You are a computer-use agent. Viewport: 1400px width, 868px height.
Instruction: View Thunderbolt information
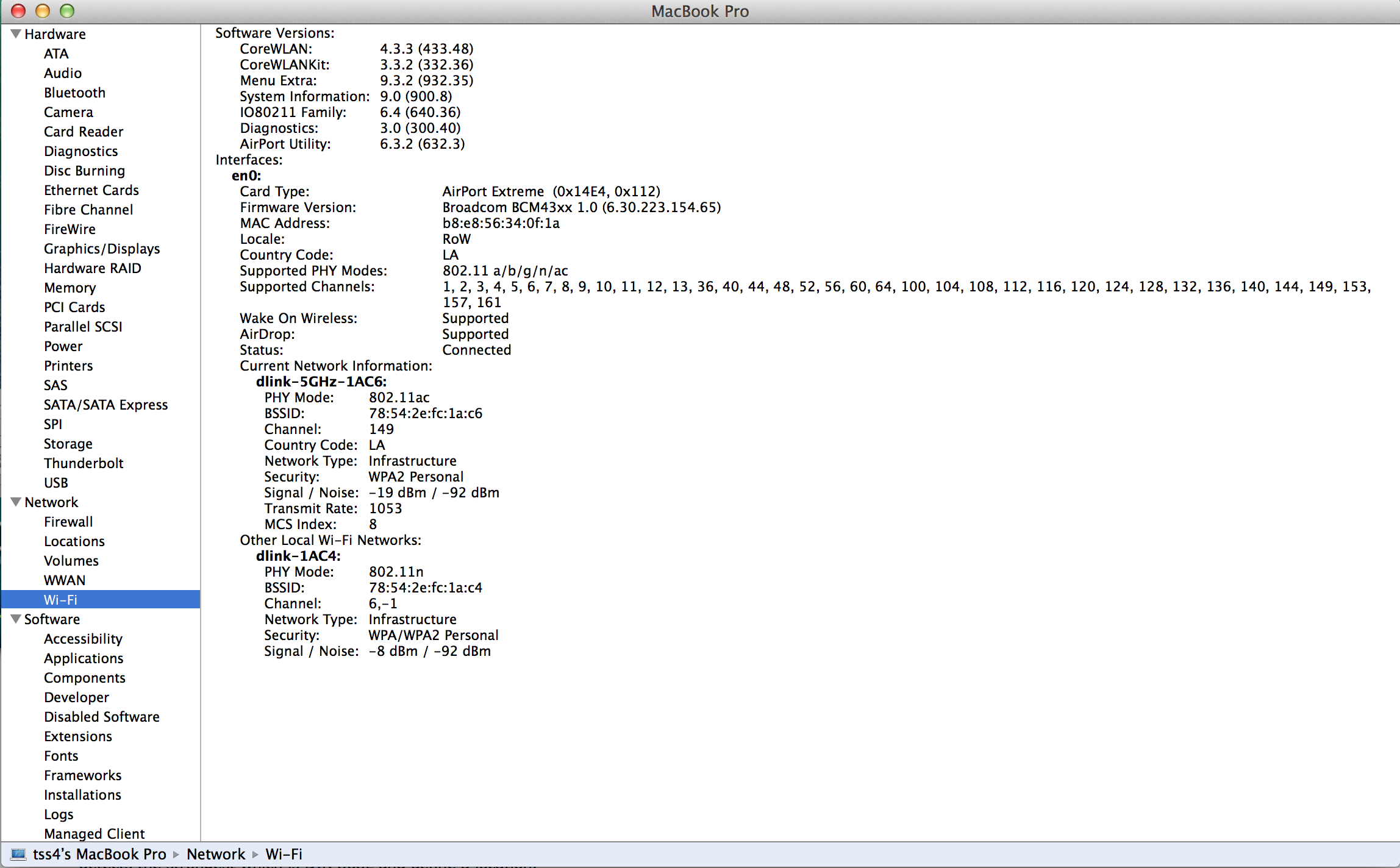pos(84,463)
